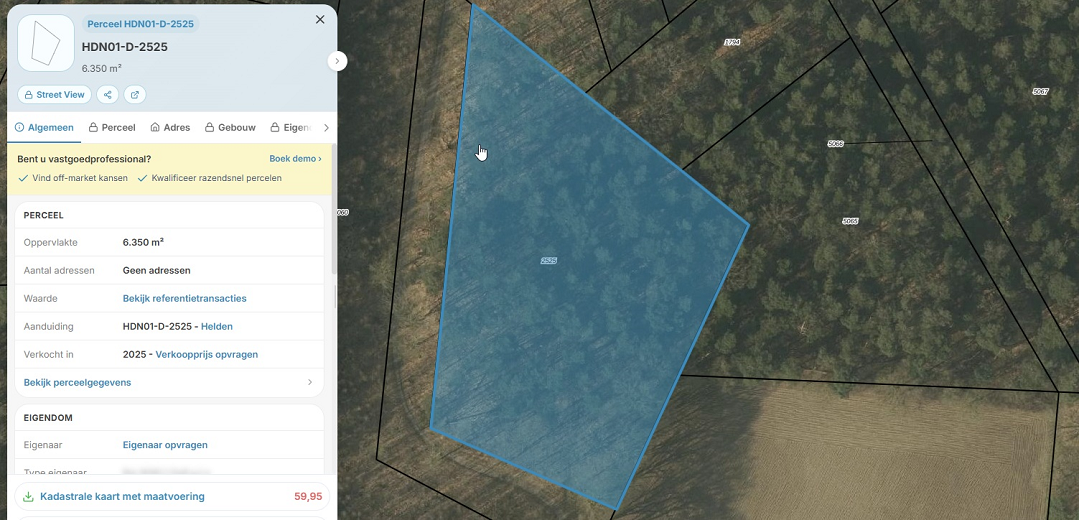The height and width of the screenshot is (520, 1079).
Task: Download Kadastrale kaart met maatvoering
Action: pyautogui.click(x=172, y=497)
